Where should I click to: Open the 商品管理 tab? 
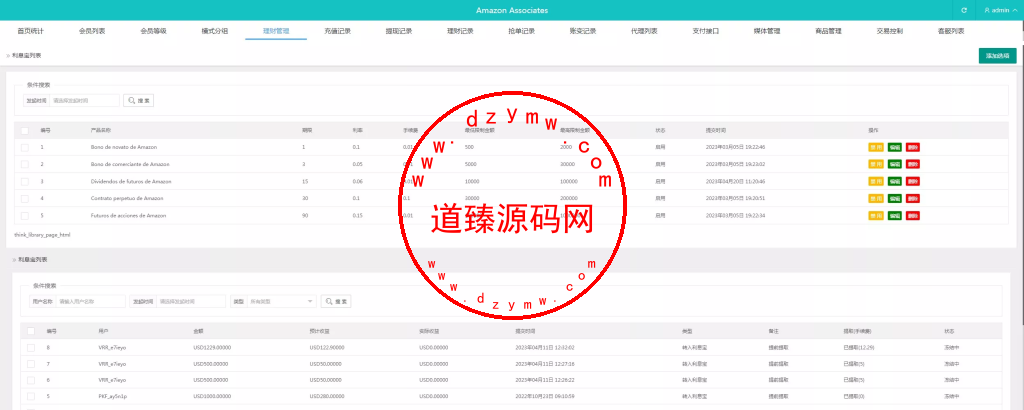(x=829, y=31)
